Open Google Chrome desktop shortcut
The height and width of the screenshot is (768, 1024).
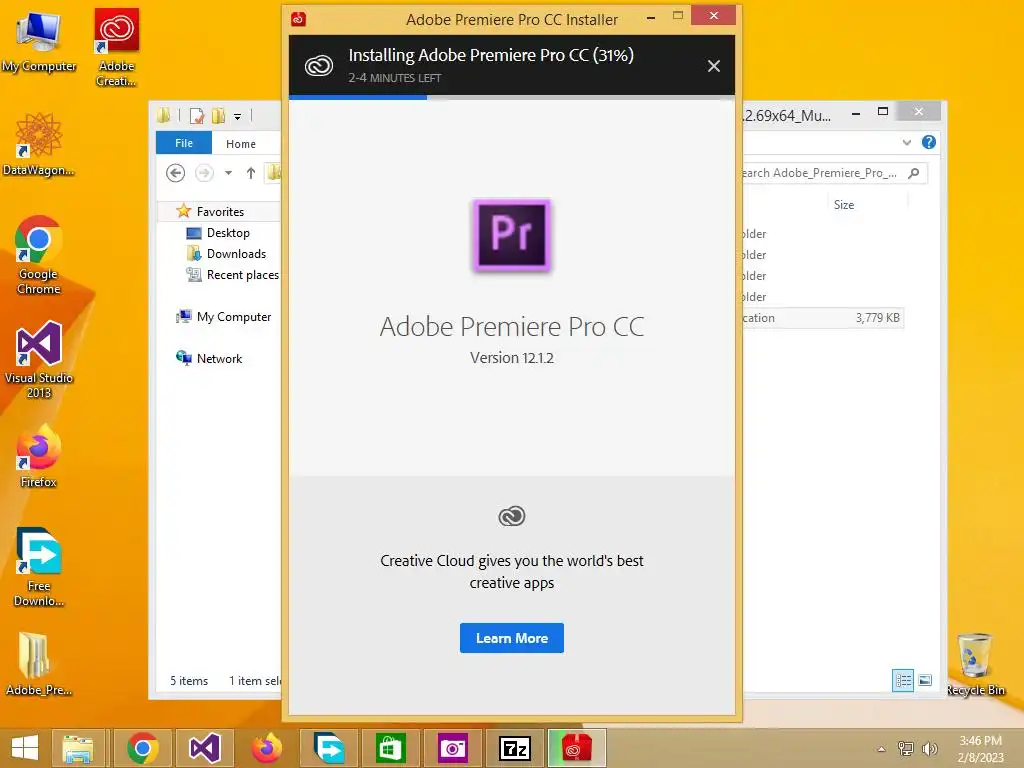tap(39, 255)
